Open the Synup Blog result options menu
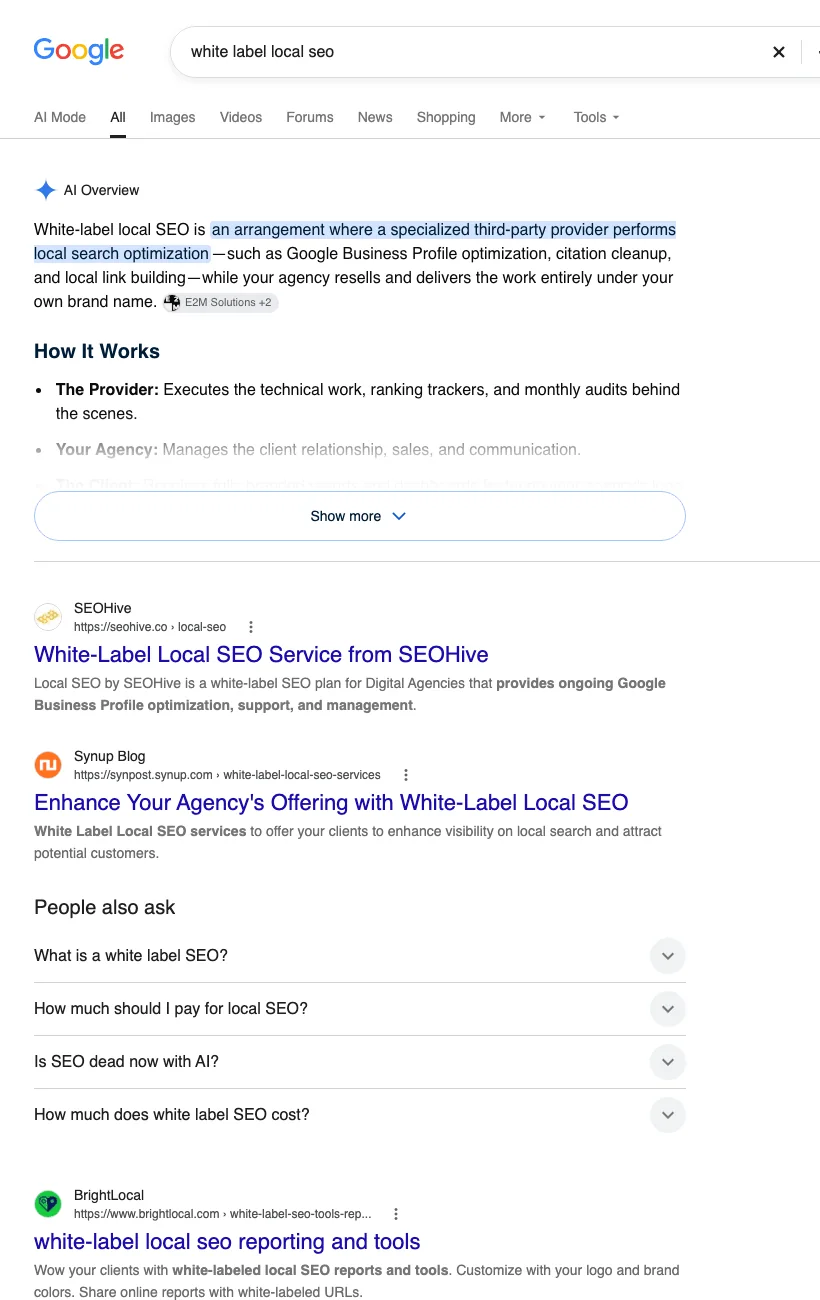 pyautogui.click(x=406, y=775)
